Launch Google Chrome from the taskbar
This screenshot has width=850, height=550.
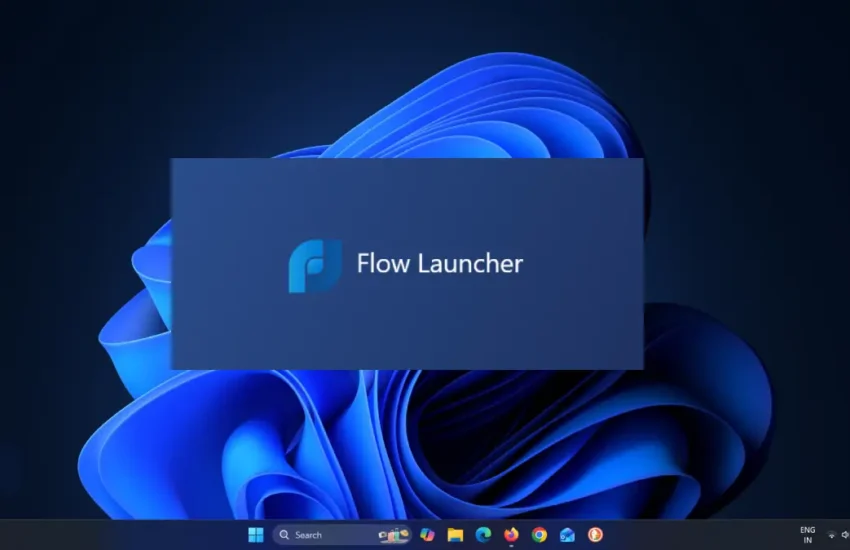click(x=539, y=535)
